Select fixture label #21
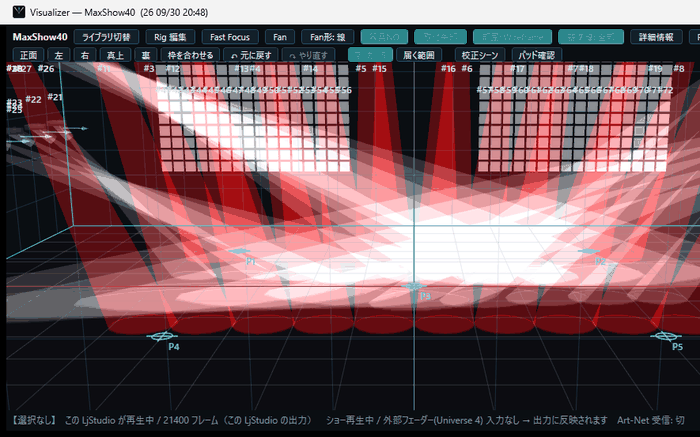The width and height of the screenshot is (700, 437). click(x=55, y=97)
